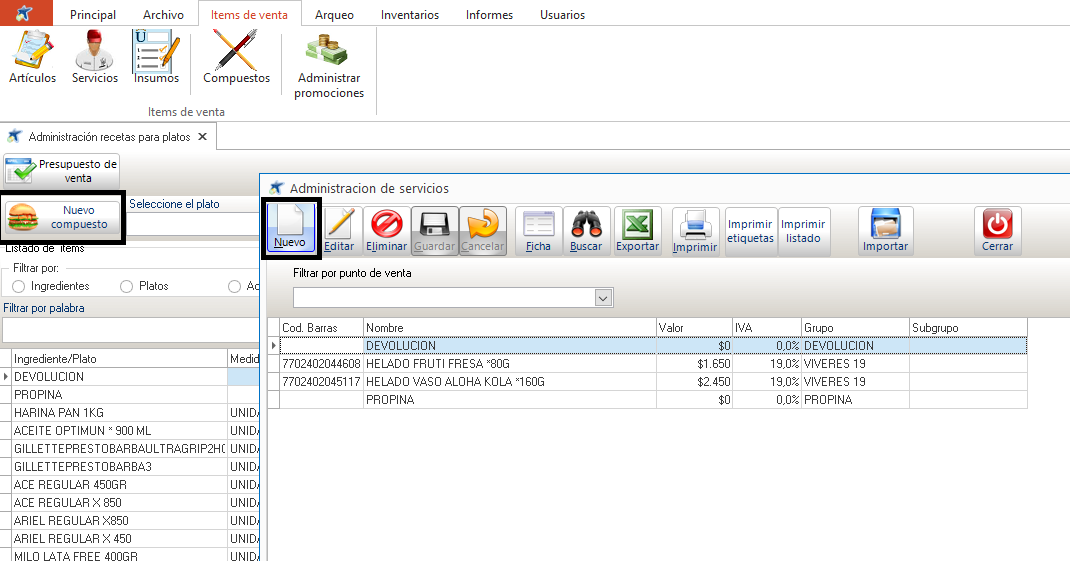Click the Importar toolbar icon
Viewport: 1070px width, 561px height.
click(x=885, y=230)
